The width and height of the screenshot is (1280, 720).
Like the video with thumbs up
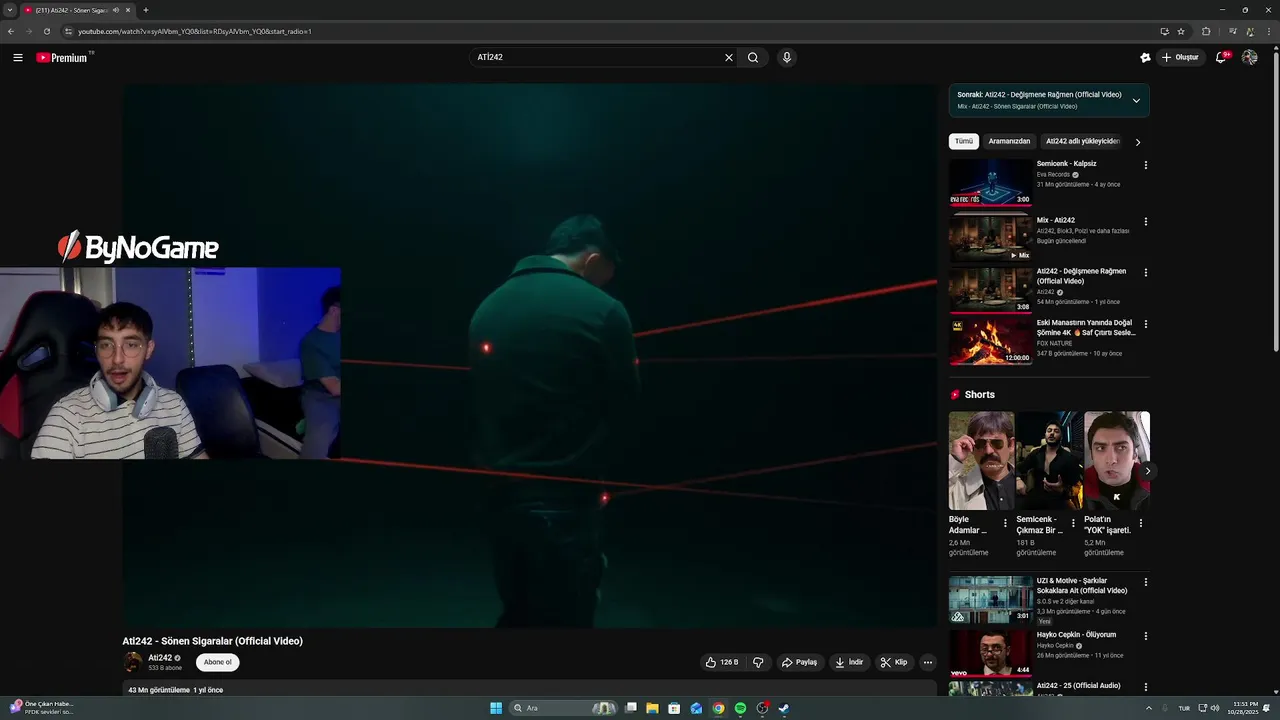pos(722,662)
